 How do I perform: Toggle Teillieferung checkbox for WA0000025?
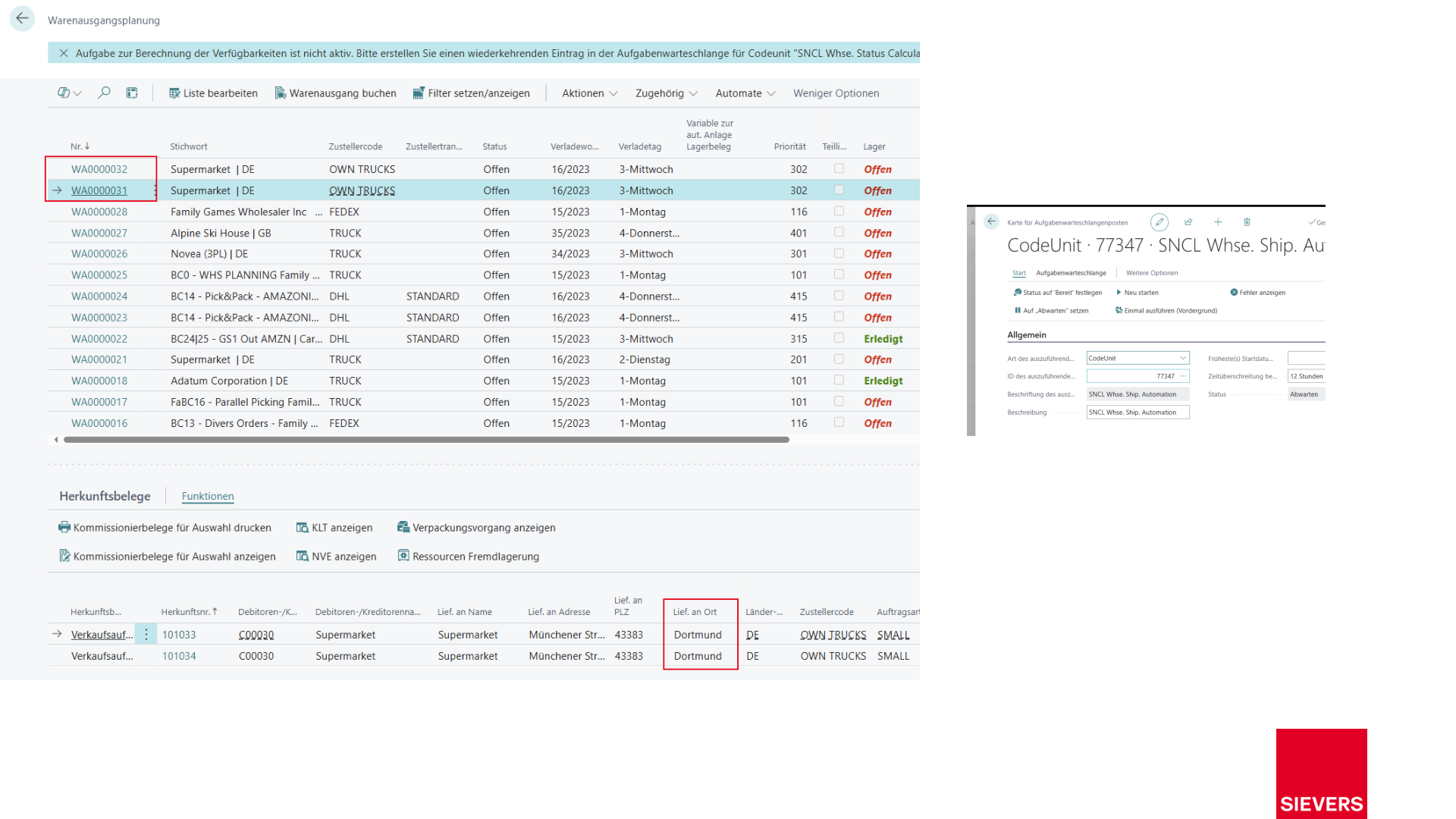(x=839, y=275)
